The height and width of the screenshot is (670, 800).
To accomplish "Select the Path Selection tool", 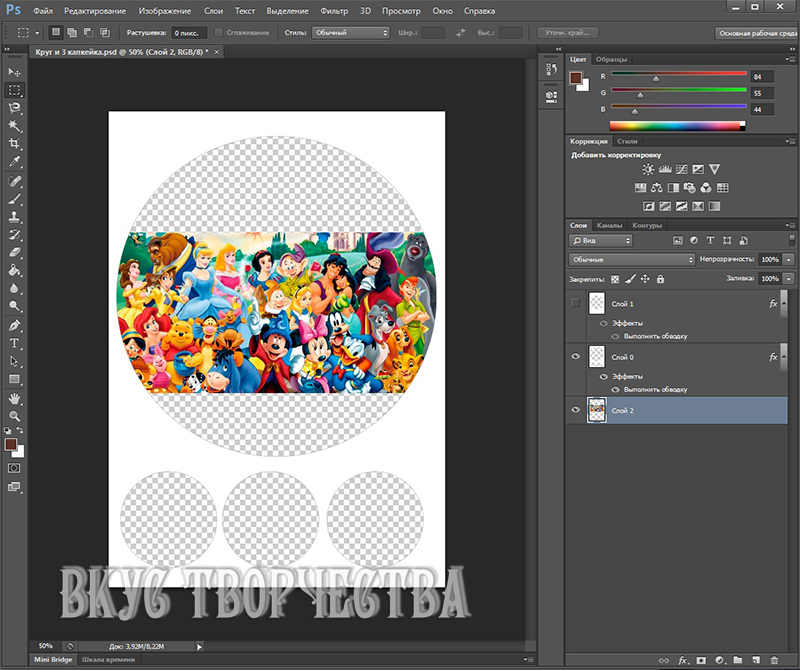I will pos(14,361).
